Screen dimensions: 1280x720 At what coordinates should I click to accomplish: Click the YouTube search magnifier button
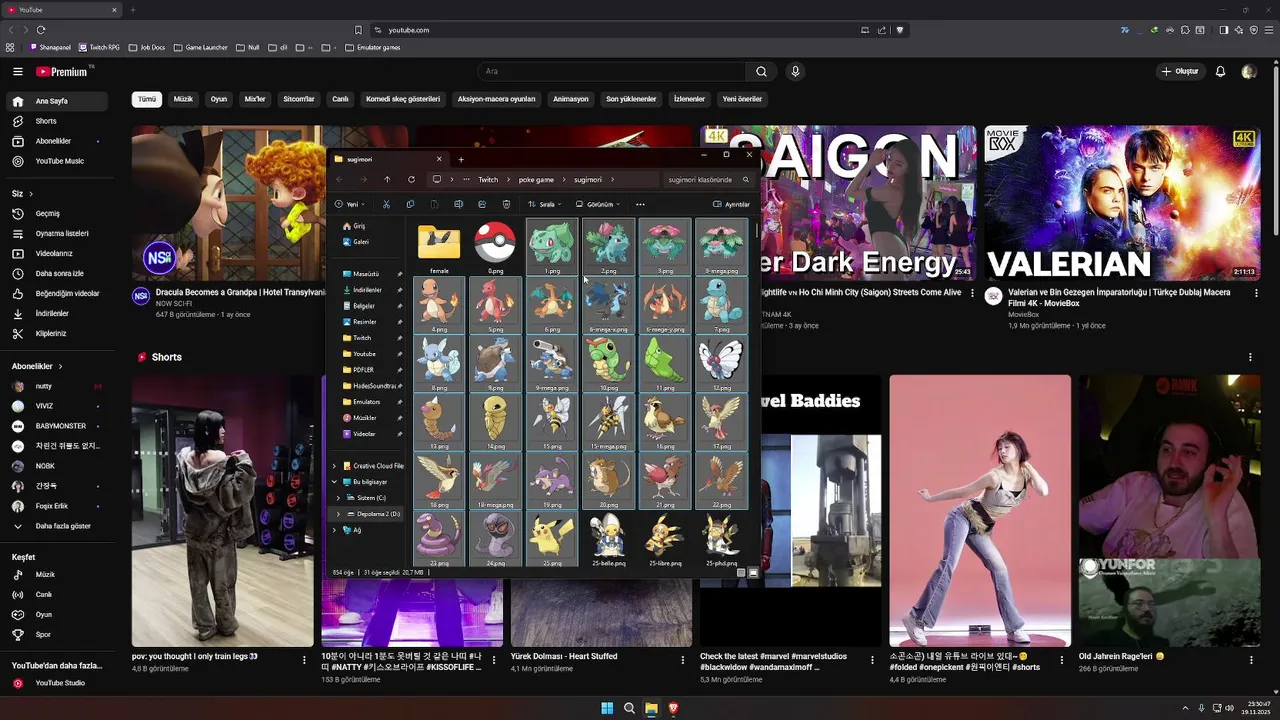[761, 71]
